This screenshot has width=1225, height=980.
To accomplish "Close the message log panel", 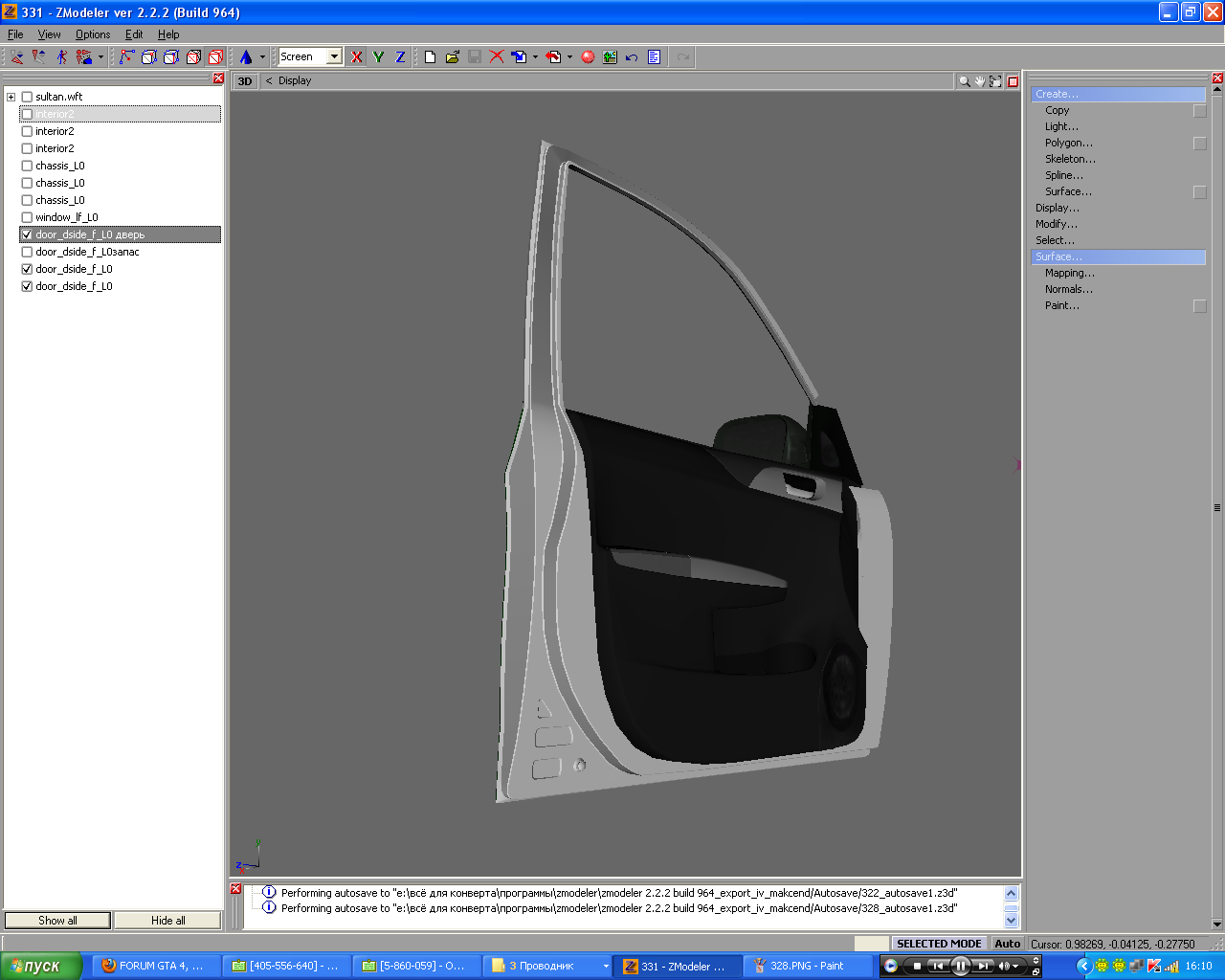I will 236,889.
